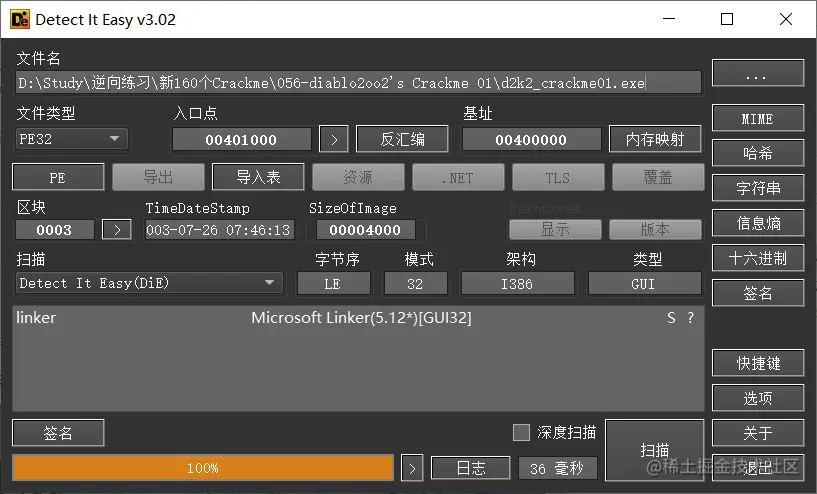
Task: Click the 反汇编 disassemble button
Action: [402, 139]
